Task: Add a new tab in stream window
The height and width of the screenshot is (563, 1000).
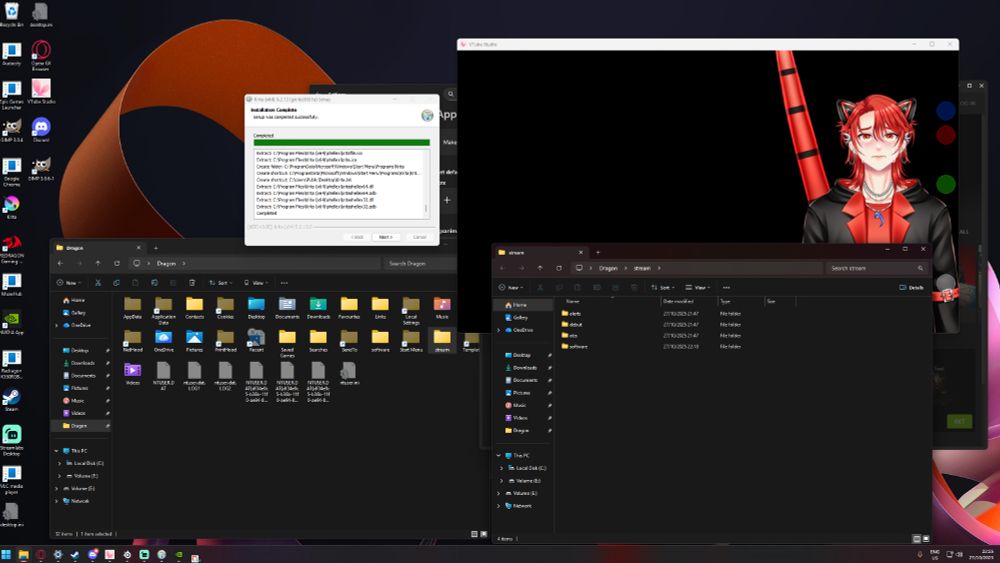Action: click(598, 252)
